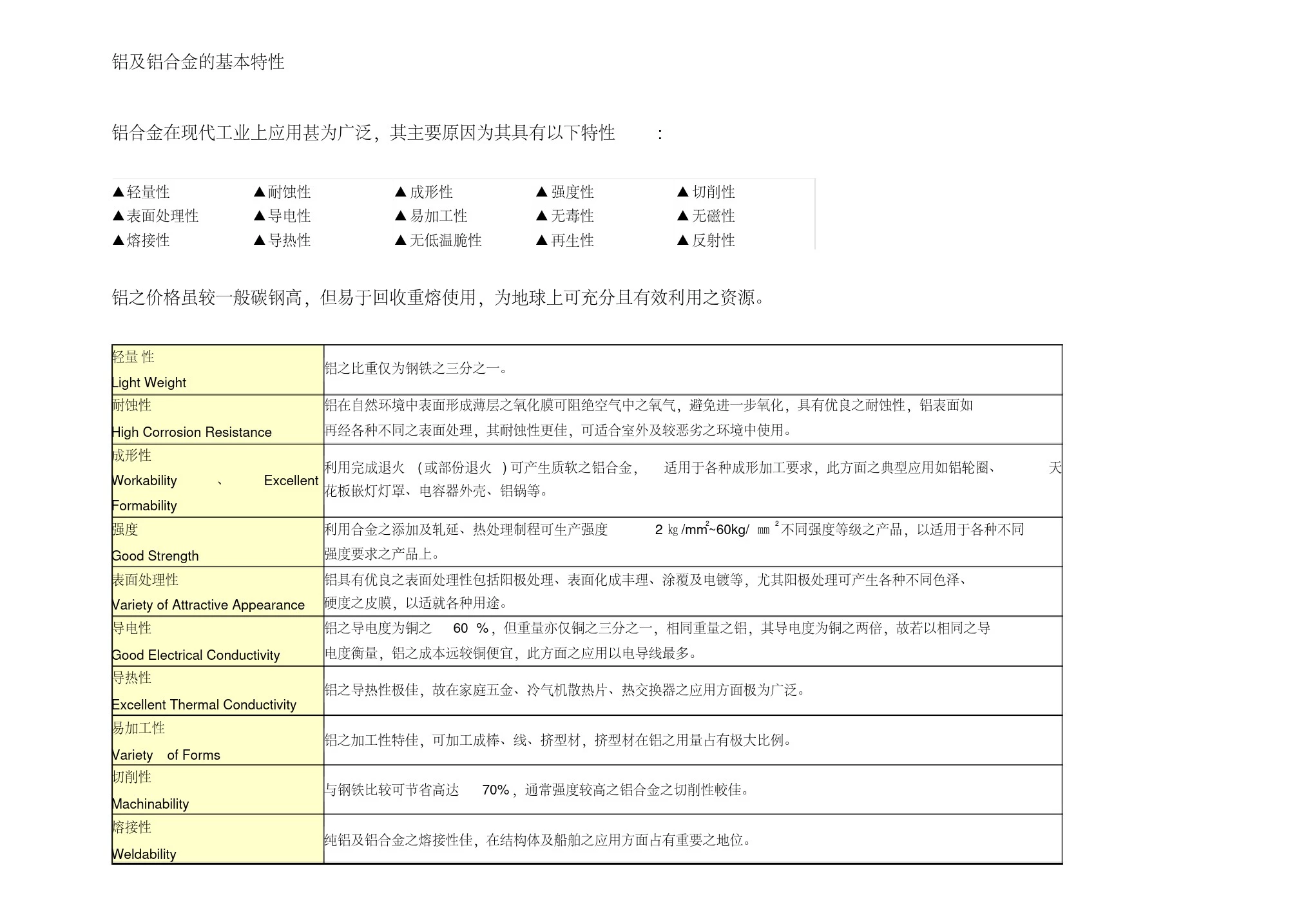Click the ▲无低温脆性 item in the feature list
This screenshot has width=1308, height=924.
coord(438,240)
